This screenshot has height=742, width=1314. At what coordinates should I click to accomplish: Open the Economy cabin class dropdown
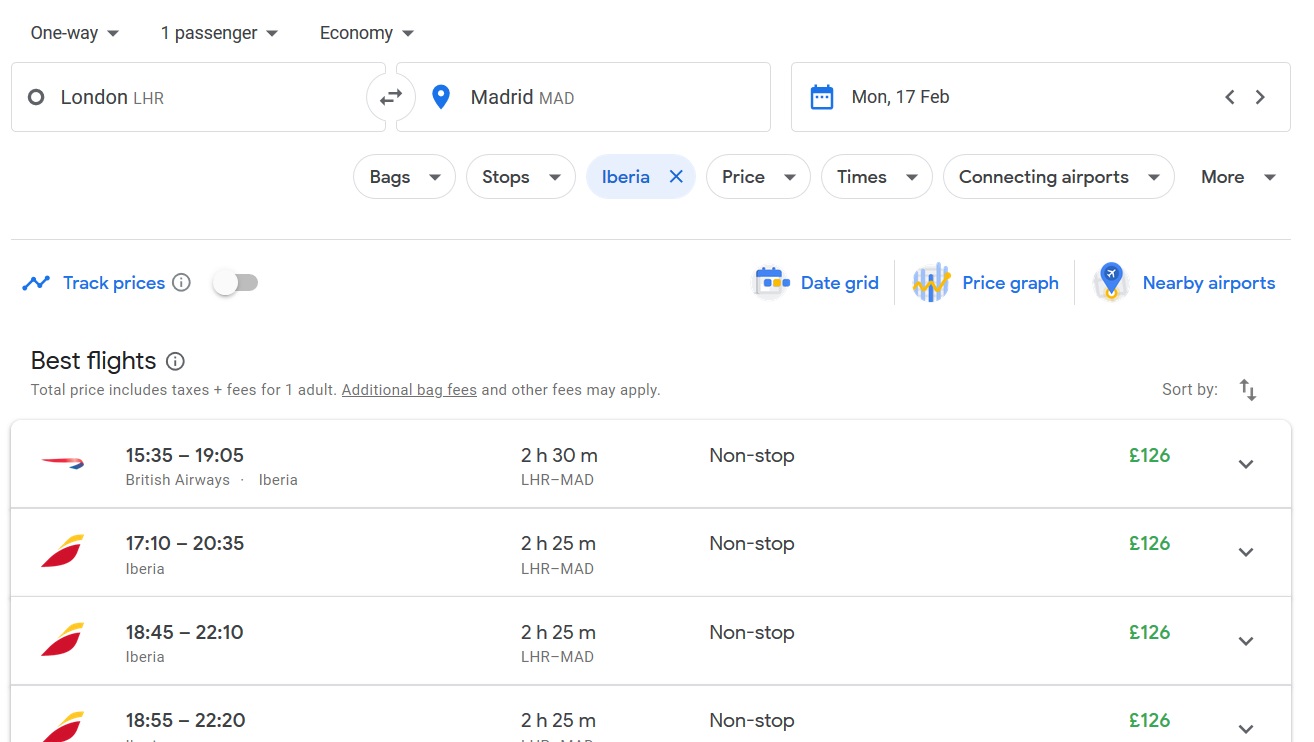tap(366, 33)
